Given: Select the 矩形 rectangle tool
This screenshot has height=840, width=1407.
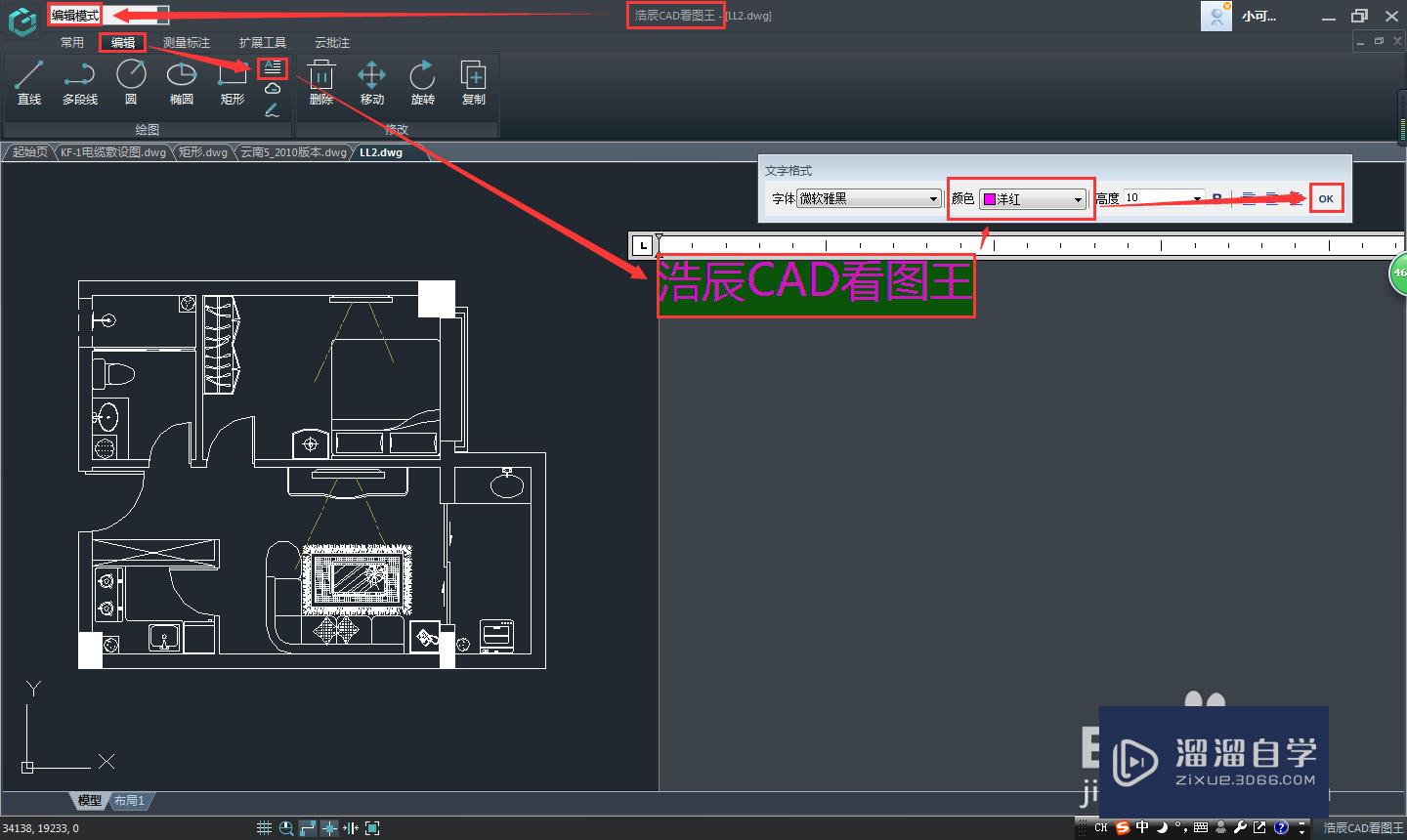Looking at the screenshot, I should [233, 82].
